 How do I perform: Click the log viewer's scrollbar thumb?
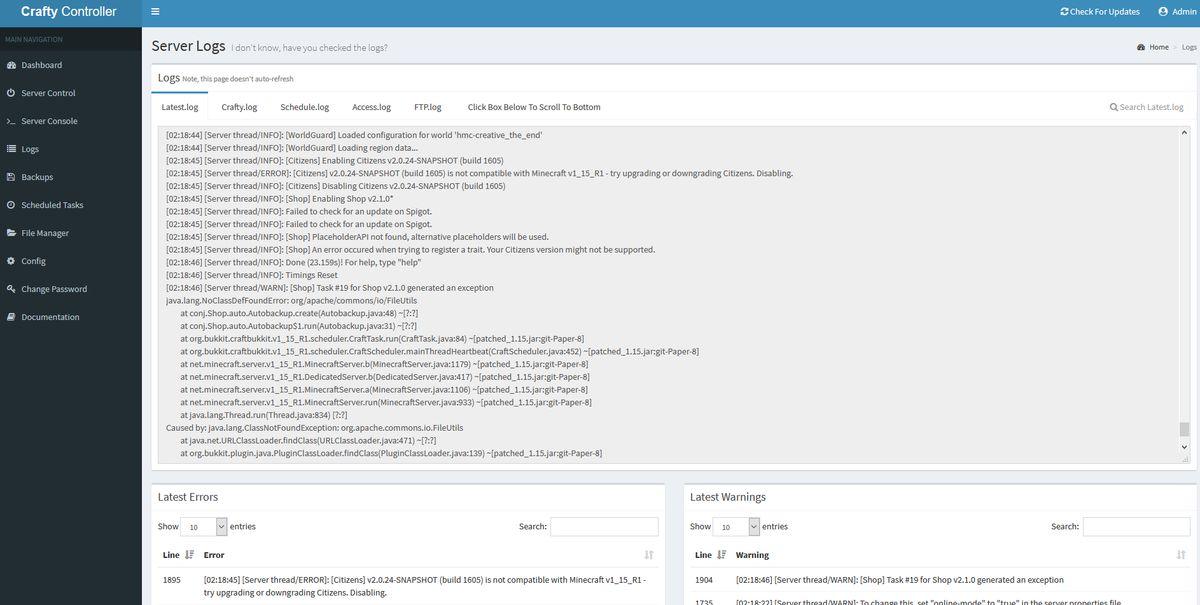pos(1185,429)
